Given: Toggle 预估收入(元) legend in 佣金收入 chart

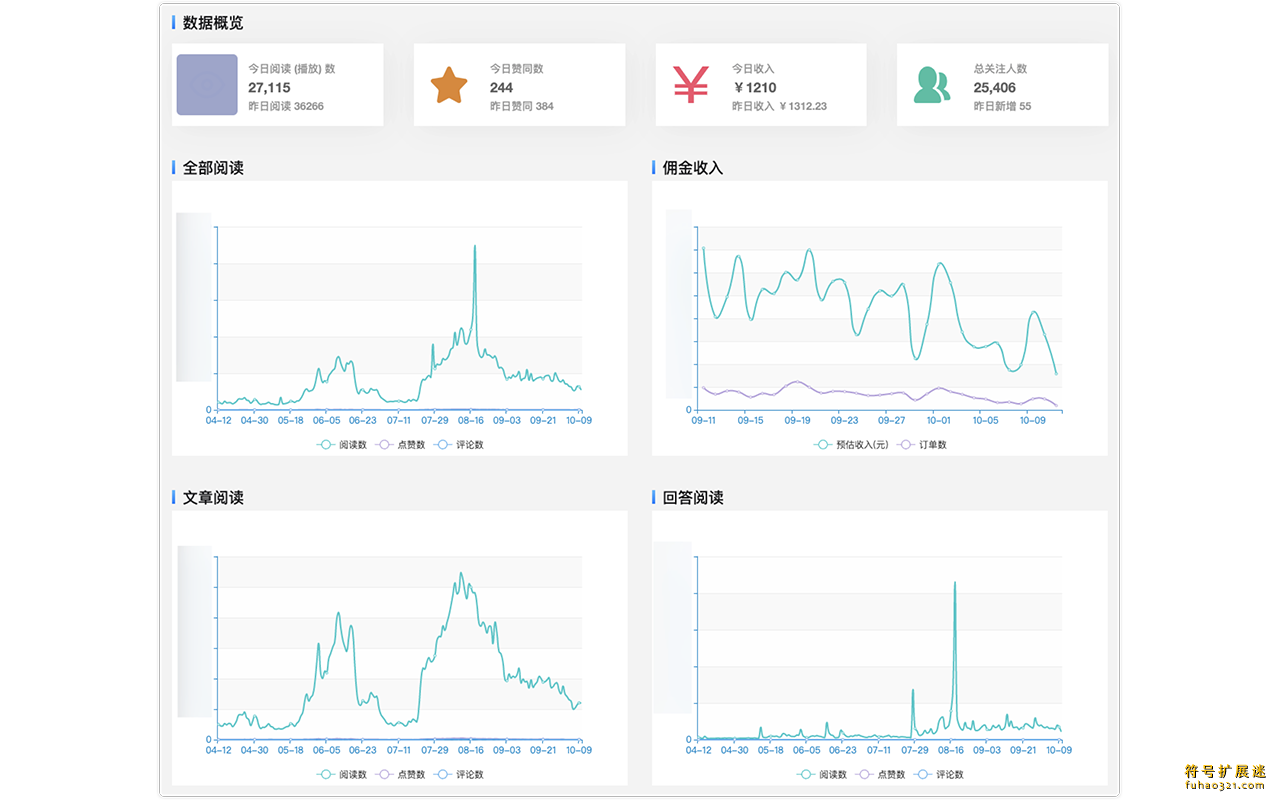Looking at the screenshot, I should tap(851, 445).
